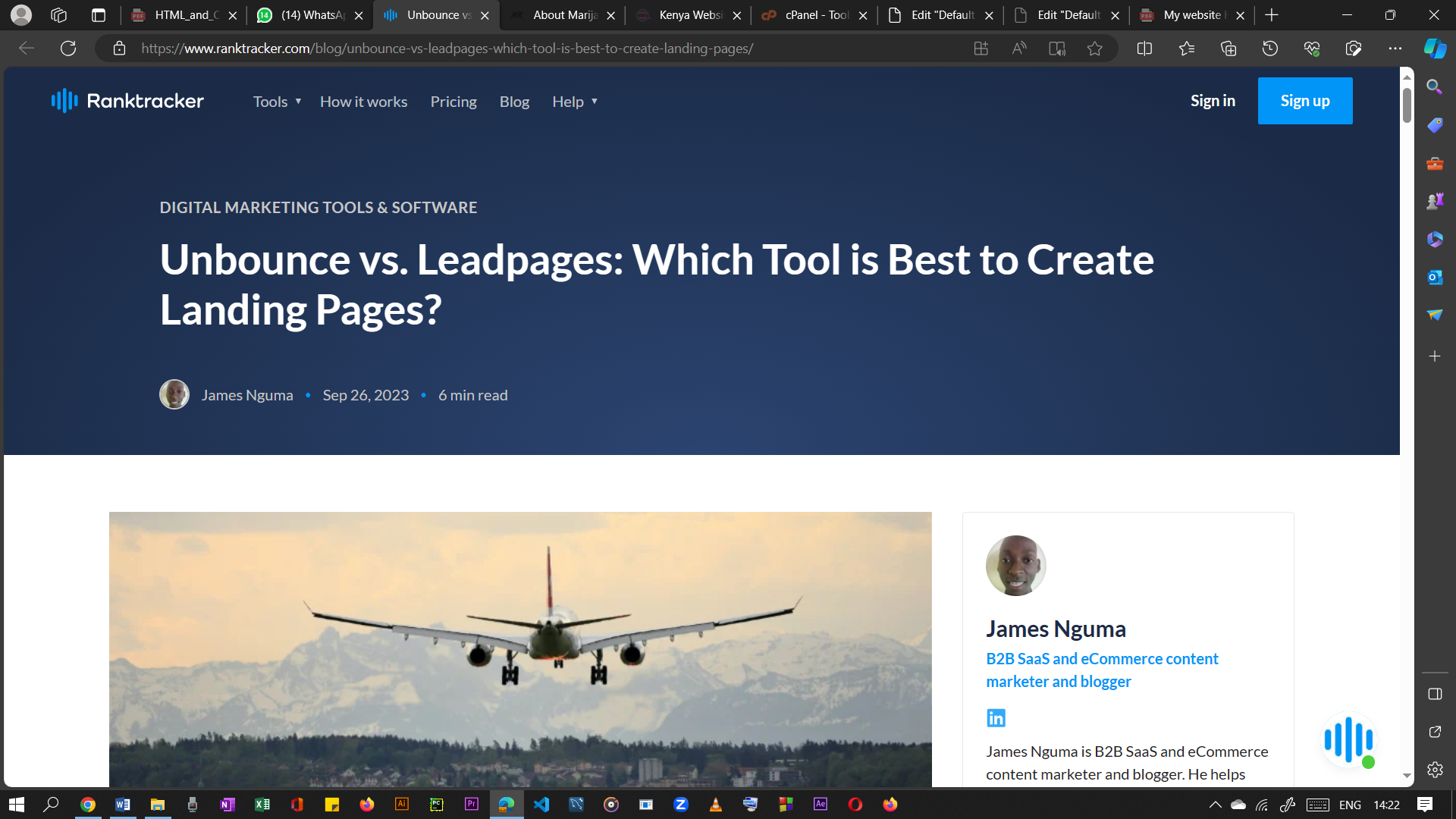Open Read aloud icon in address bar
Viewport: 1456px width, 819px height.
pyautogui.click(x=1018, y=49)
